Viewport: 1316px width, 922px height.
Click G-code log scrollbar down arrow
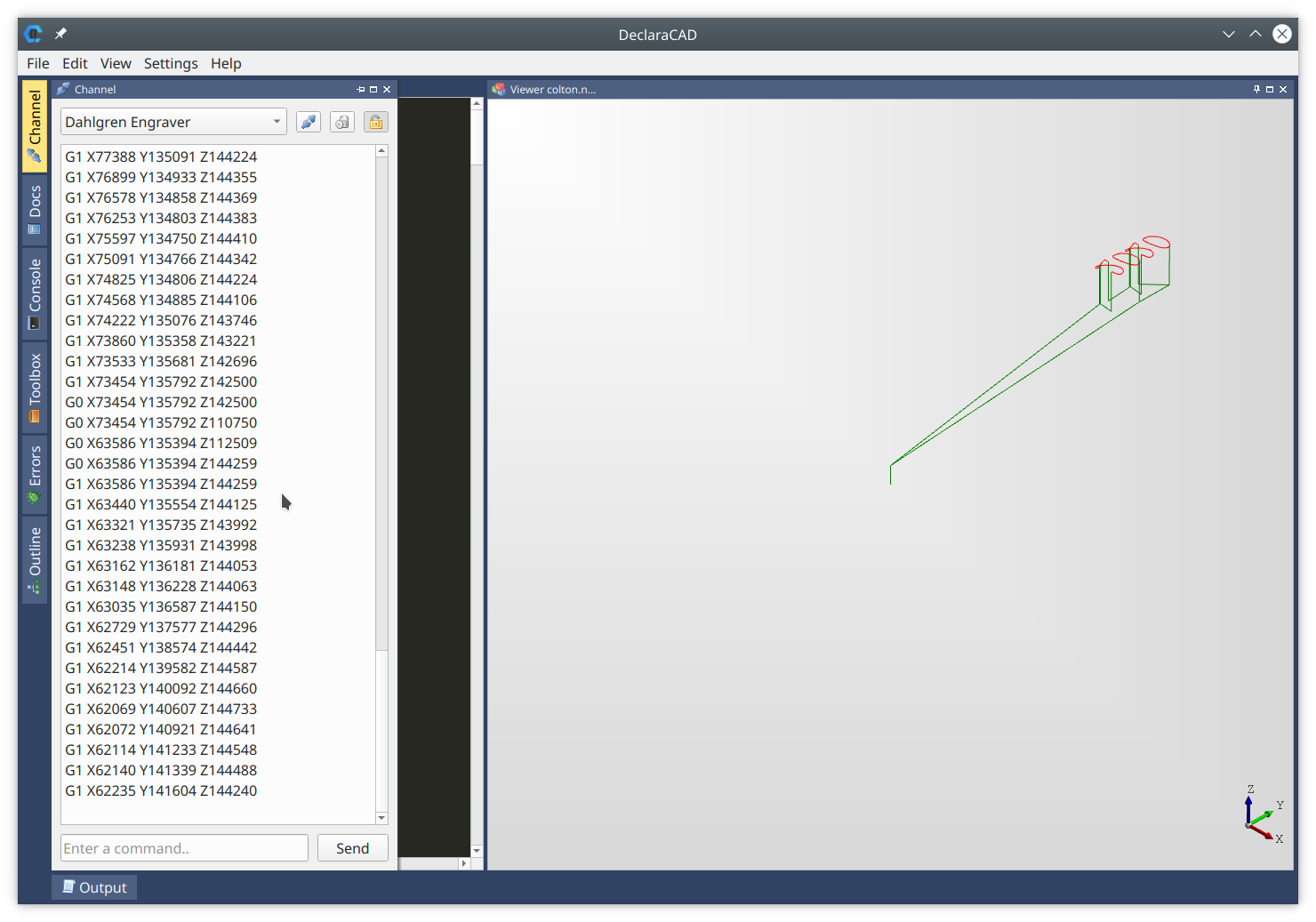pyautogui.click(x=381, y=818)
